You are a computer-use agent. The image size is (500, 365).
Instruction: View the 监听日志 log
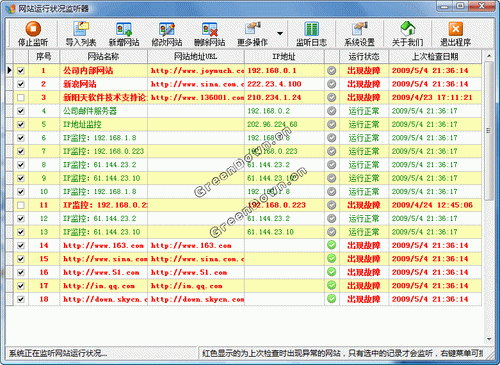pyautogui.click(x=311, y=34)
